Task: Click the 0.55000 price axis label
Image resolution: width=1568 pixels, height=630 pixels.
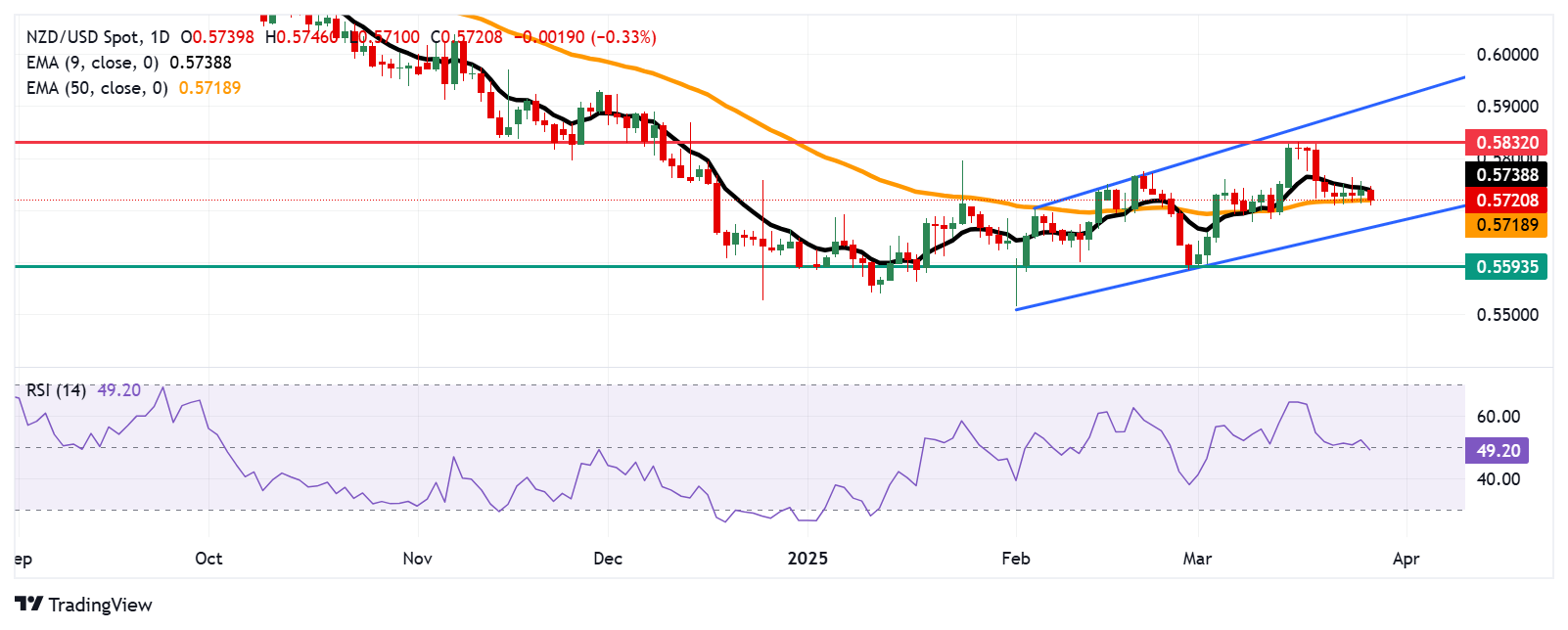Action: 1506,315
